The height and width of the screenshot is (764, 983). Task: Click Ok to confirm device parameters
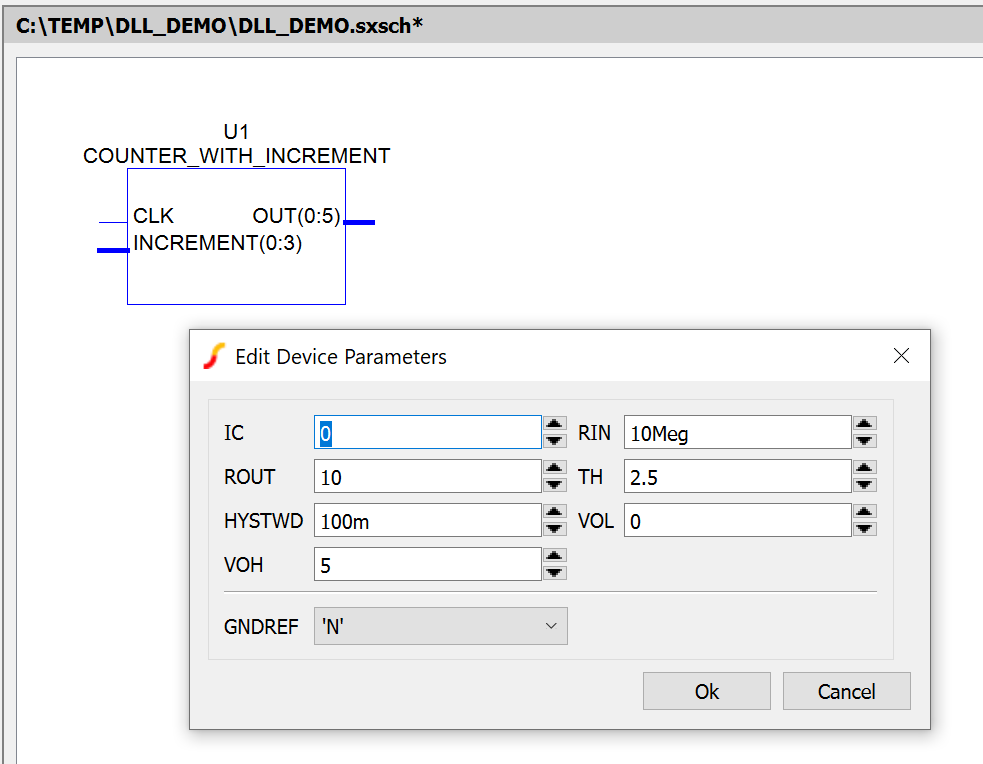tap(706, 691)
